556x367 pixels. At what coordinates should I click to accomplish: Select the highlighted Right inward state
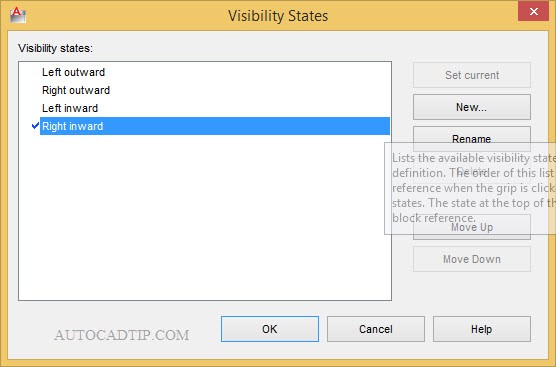pos(215,126)
